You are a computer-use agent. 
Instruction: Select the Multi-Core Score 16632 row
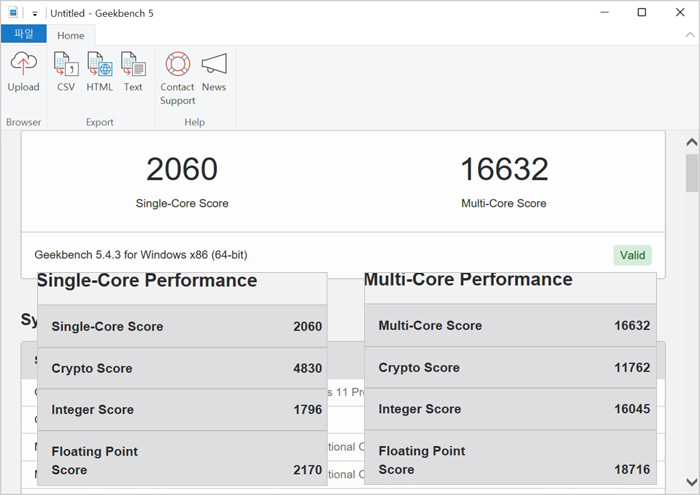click(510, 325)
